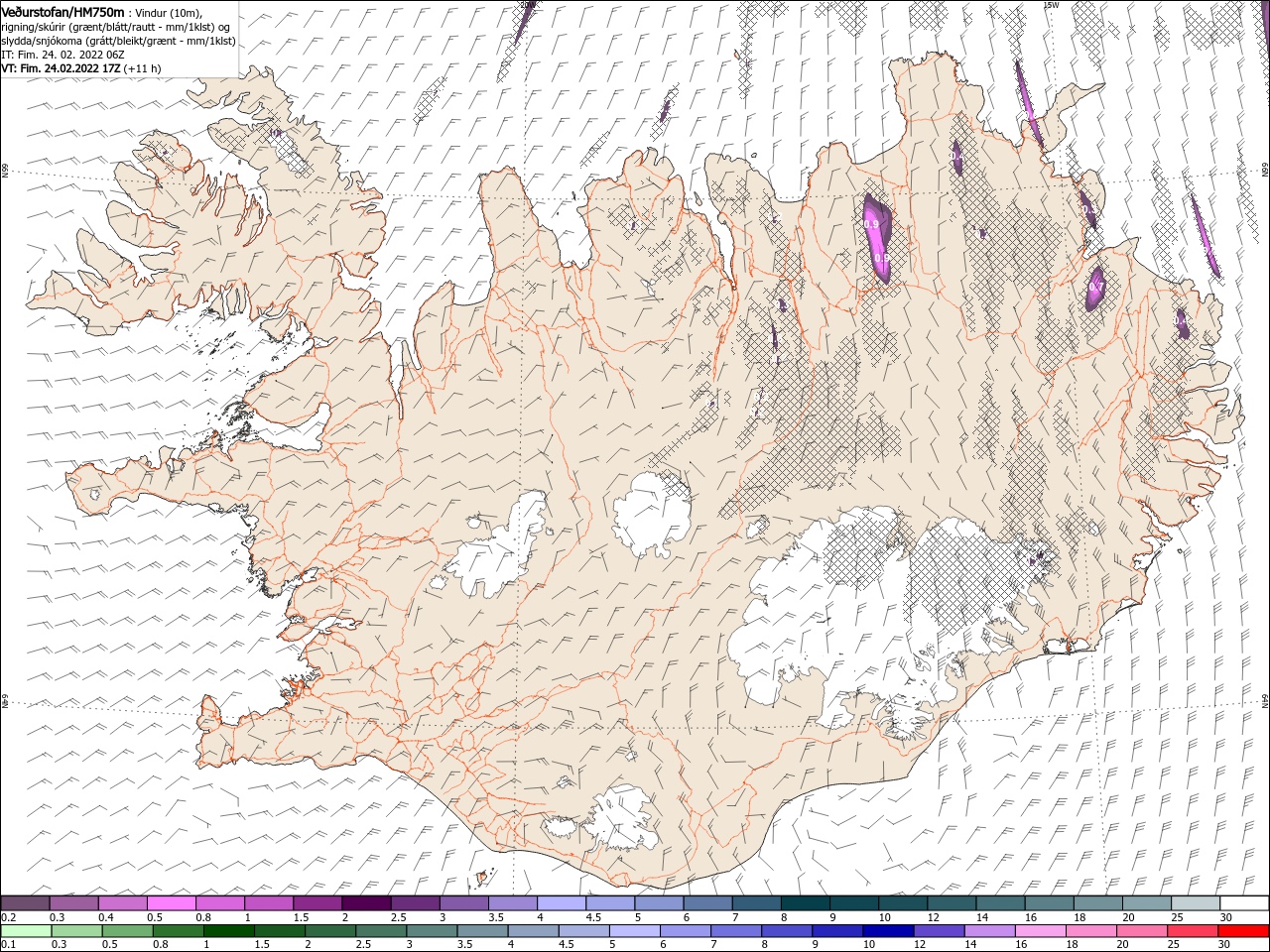1270x952 pixels.
Task: Click the 64N latitude label on the right edge
Action: pyautogui.click(x=1265, y=699)
